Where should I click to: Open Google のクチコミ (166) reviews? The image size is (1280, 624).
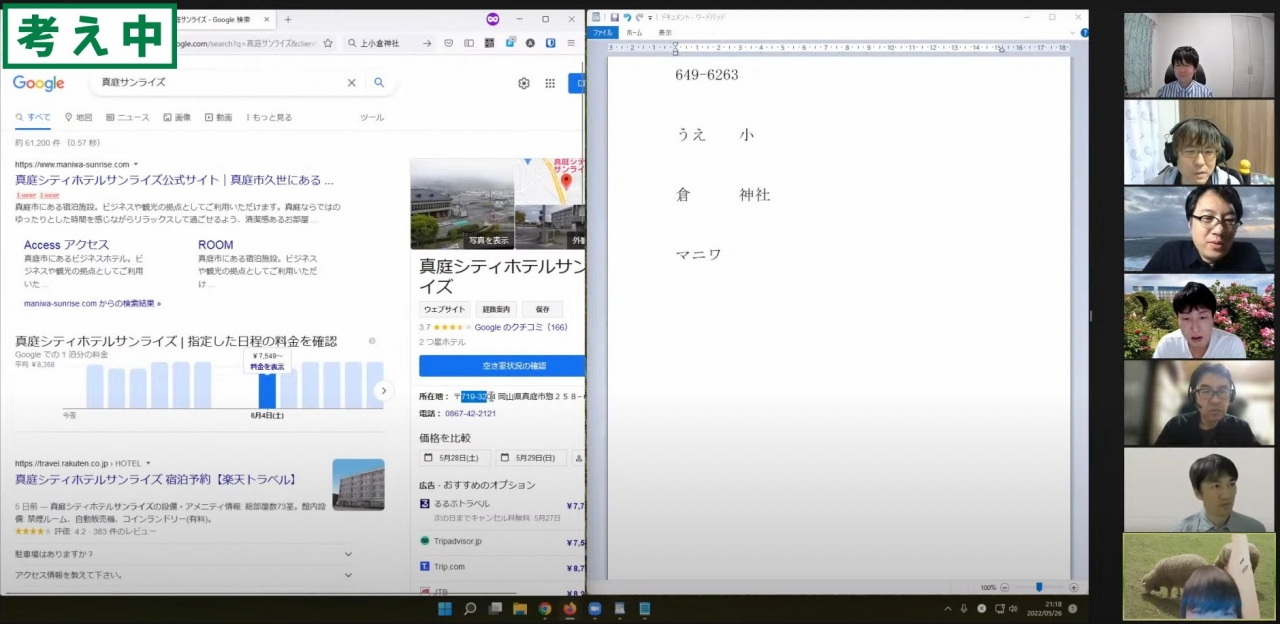coord(521,327)
